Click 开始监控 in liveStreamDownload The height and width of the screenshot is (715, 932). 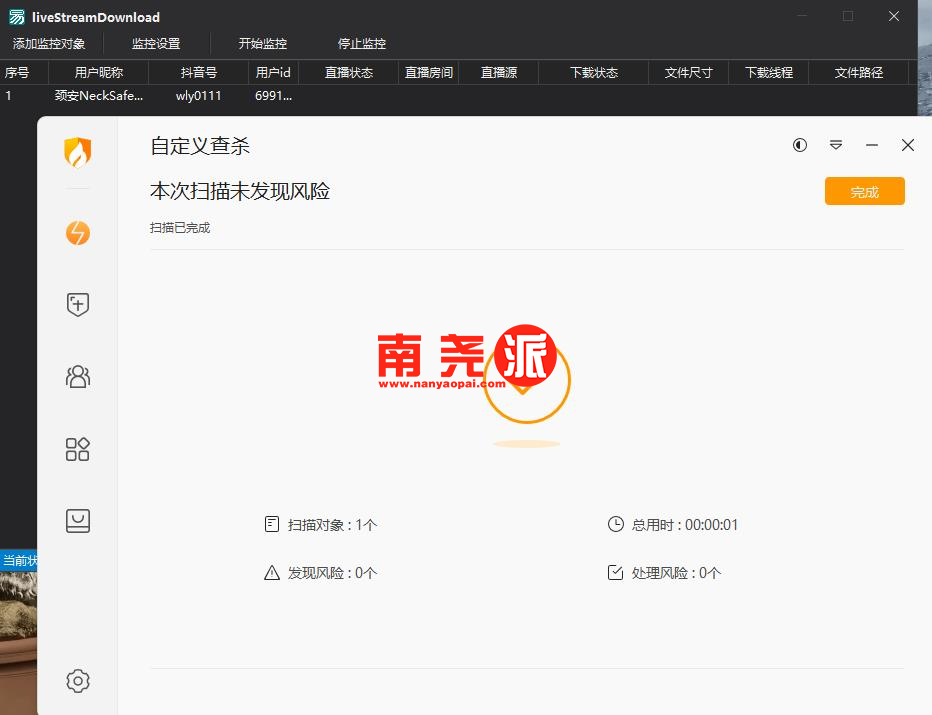pyautogui.click(x=263, y=43)
